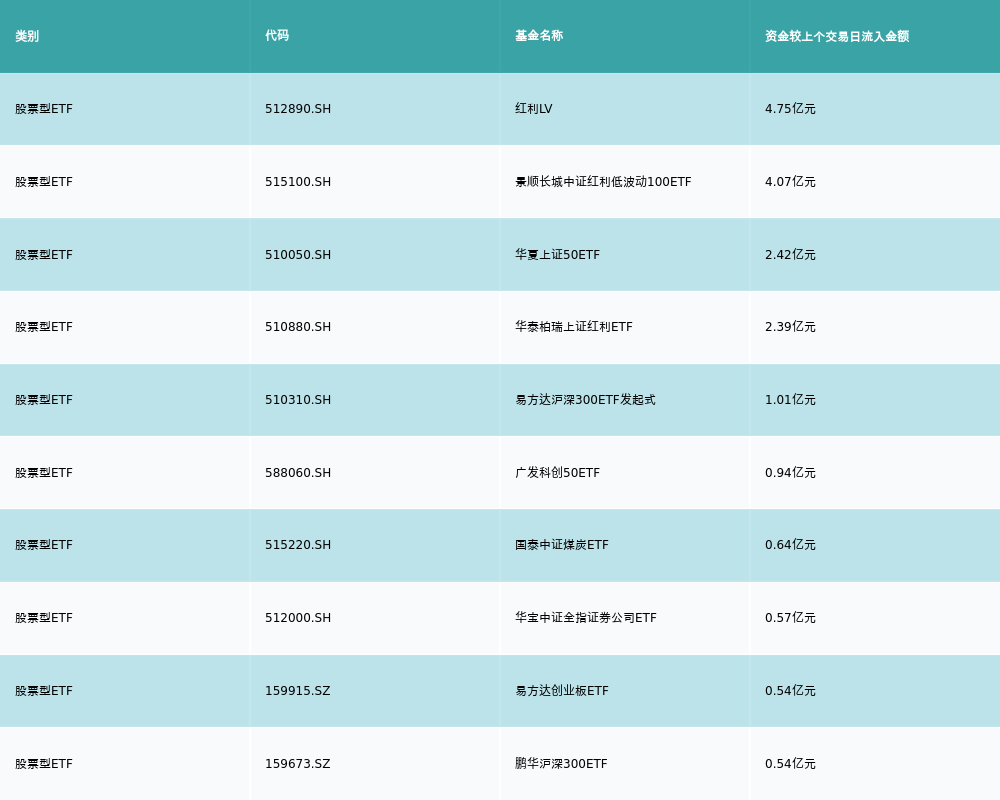Select code 588060.SH

point(298,473)
